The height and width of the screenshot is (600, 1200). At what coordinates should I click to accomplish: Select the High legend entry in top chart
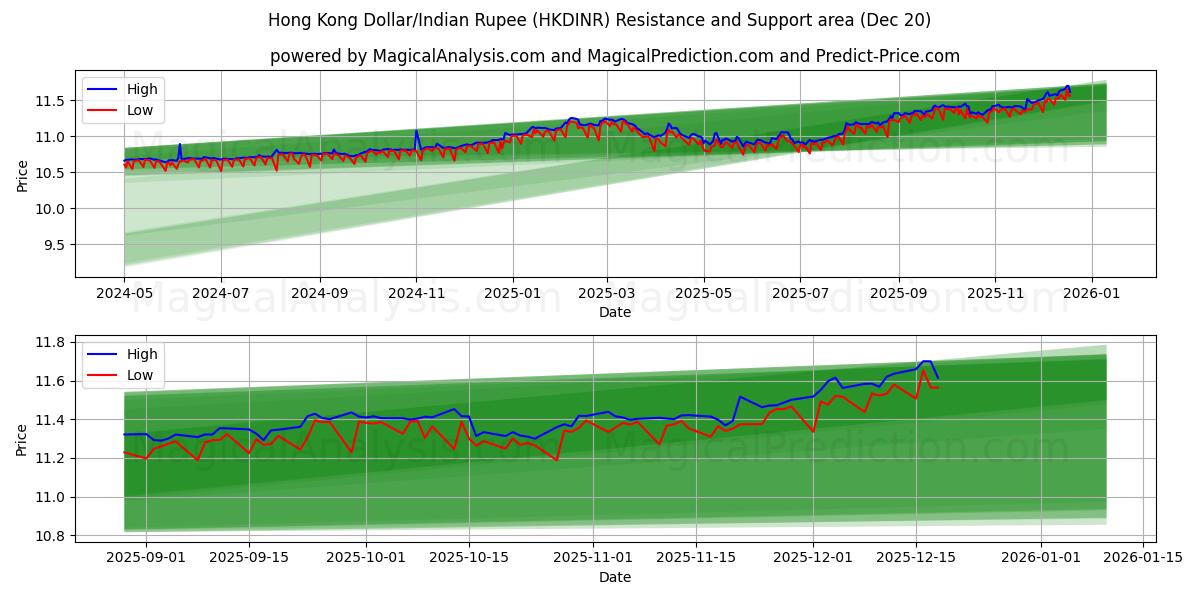[x=143, y=89]
